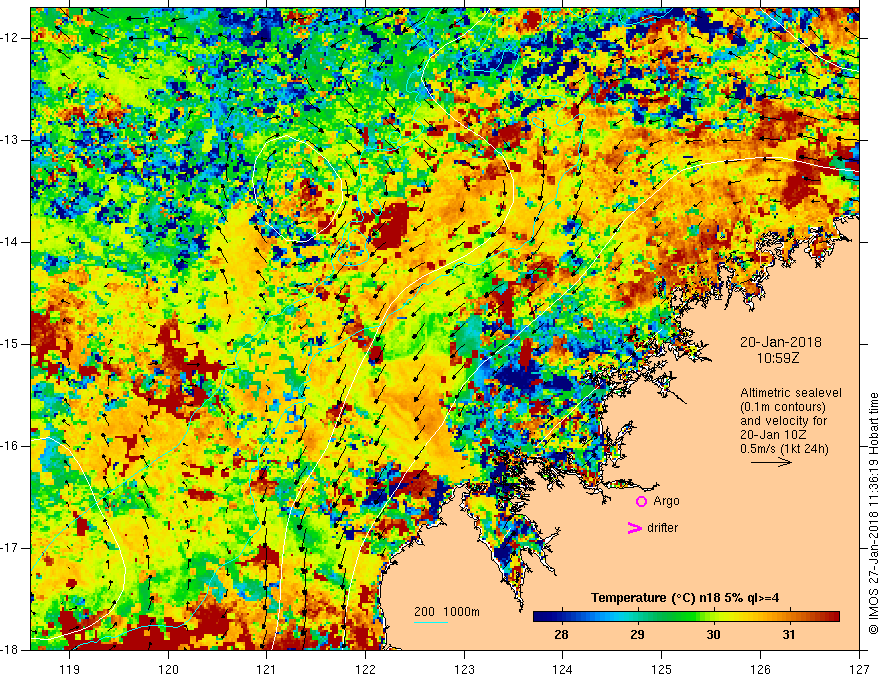
Task: Click the 30 tick on the colorbar
Action: tap(713, 635)
